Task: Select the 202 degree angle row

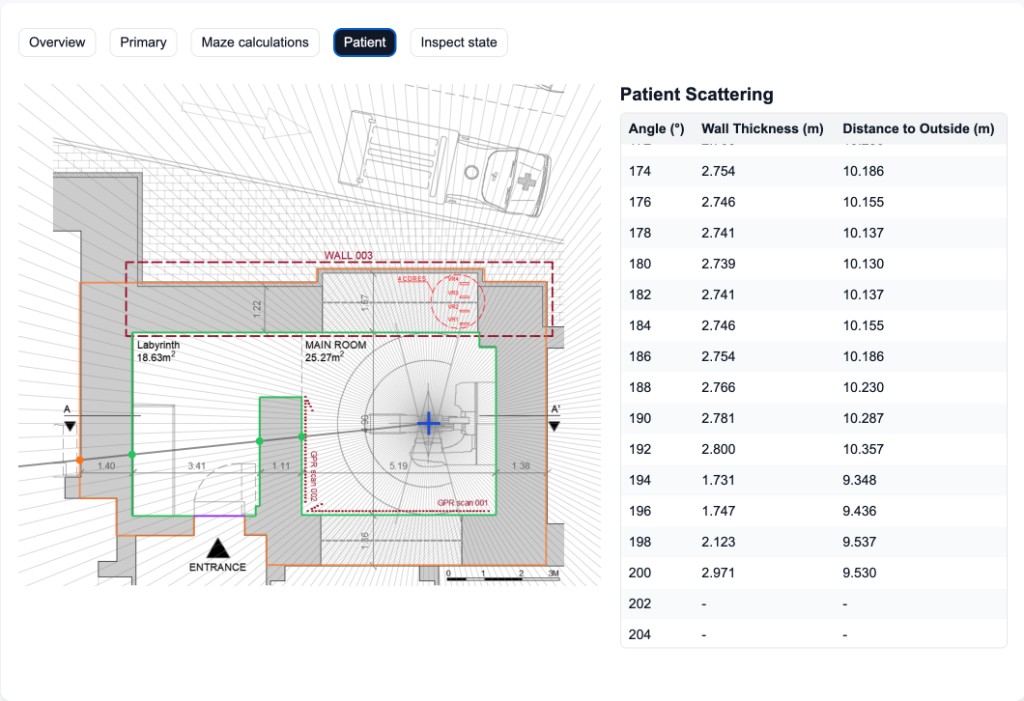Action: [814, 604]
